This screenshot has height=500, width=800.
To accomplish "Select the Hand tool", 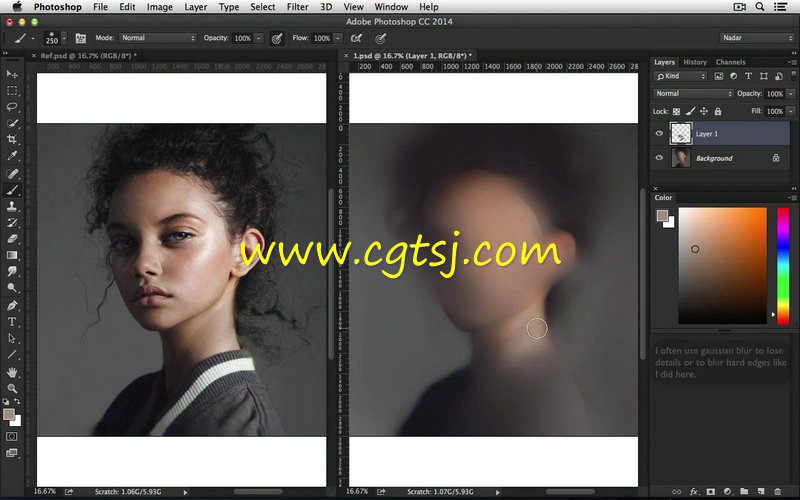I will click(x=12, y=372).
